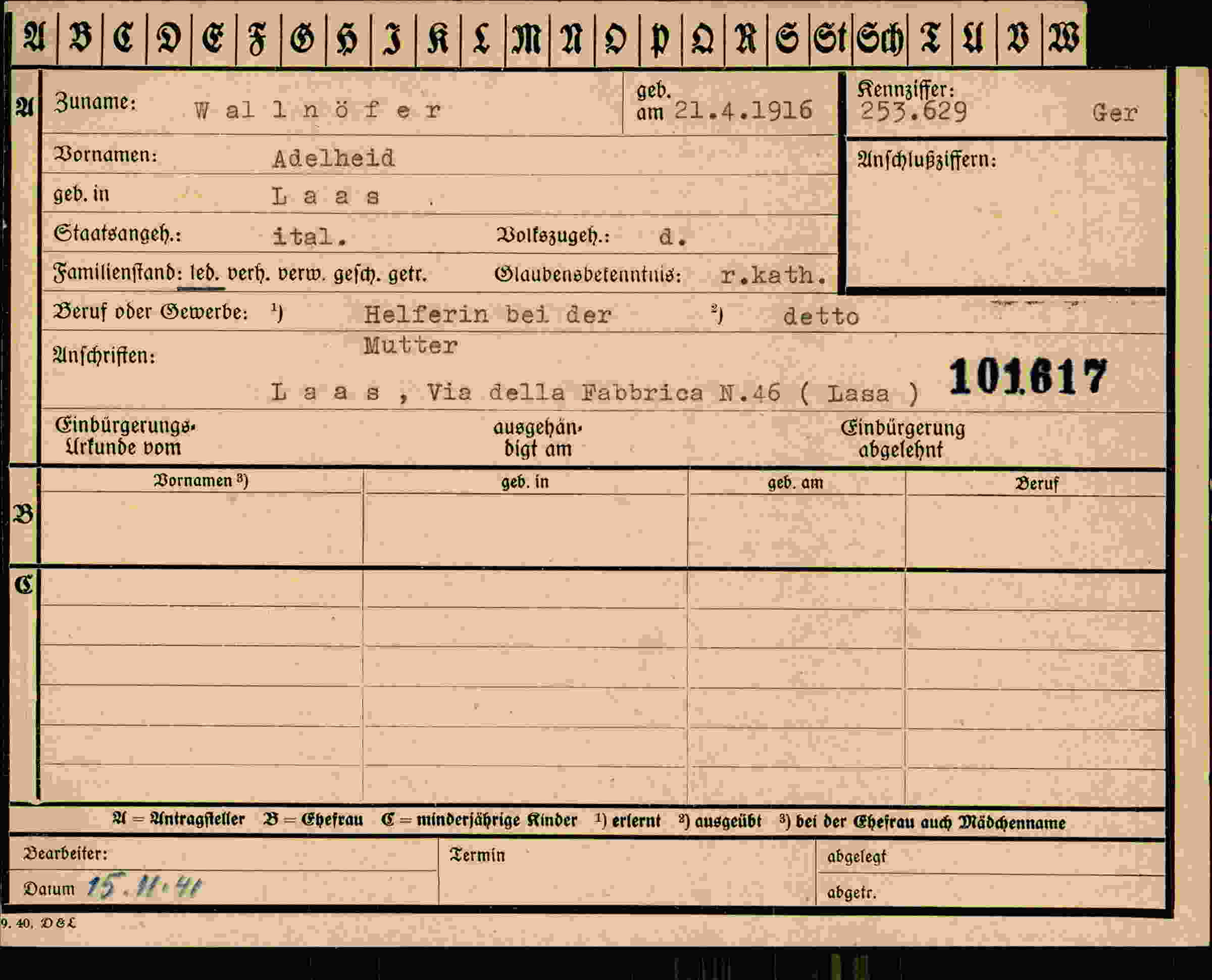
Task: Select the "G" tab in the alphabet strip
Action: coord(302,37)
